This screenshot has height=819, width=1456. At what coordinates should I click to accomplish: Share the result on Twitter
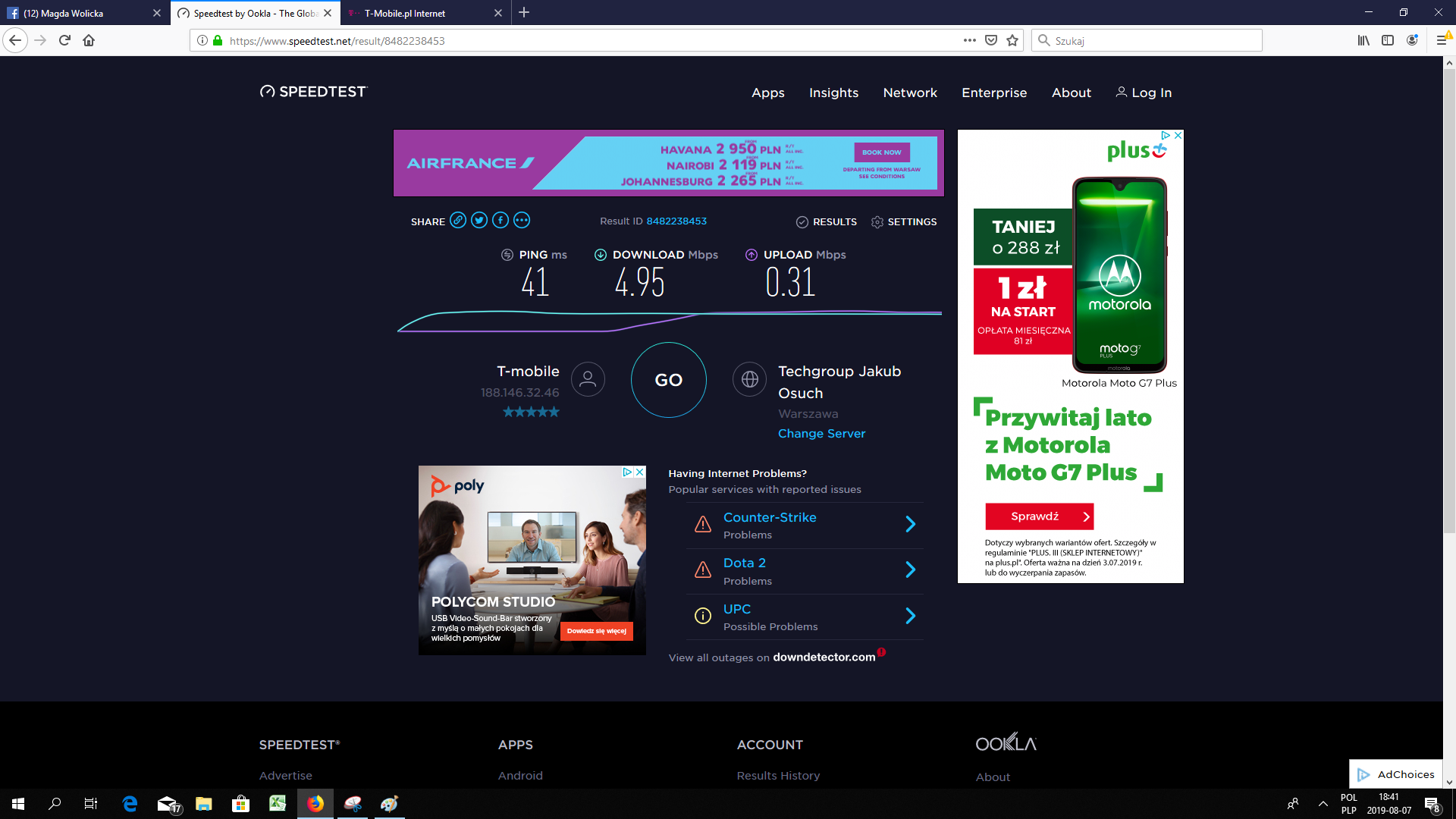click(479, 221)
